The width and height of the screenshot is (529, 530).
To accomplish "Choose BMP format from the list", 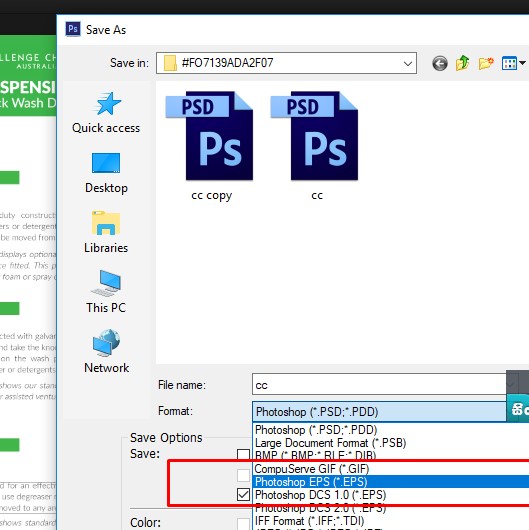I will click(x=390, y=455).
